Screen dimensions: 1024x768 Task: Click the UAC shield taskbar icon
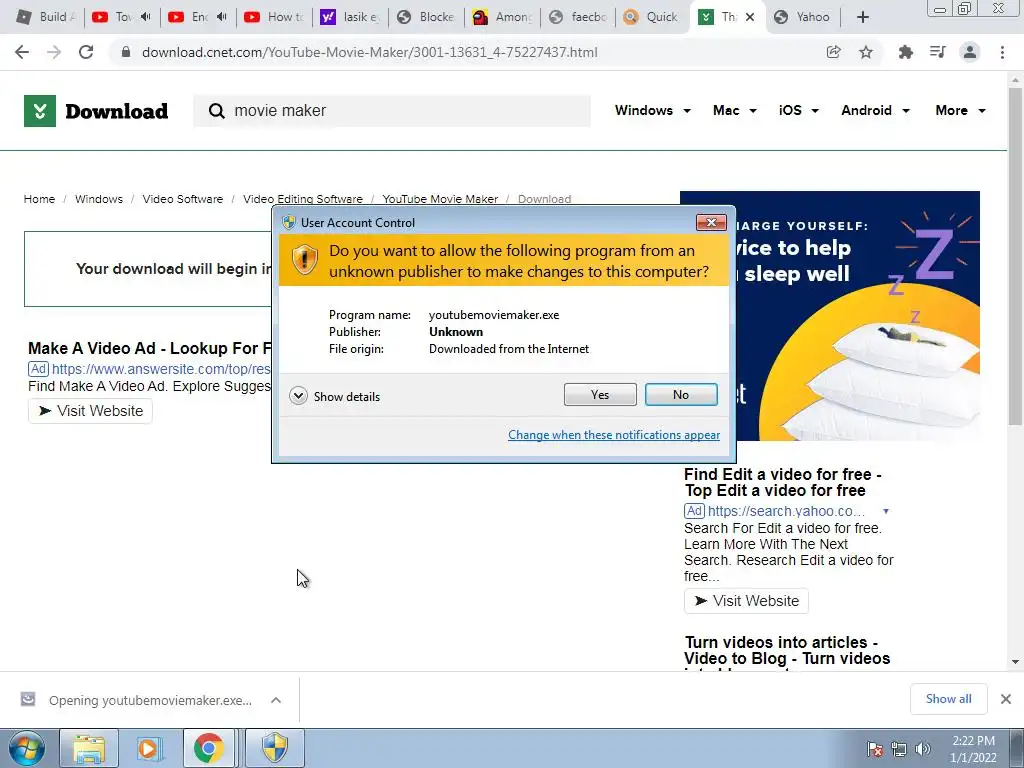click(x=275, y=748)
